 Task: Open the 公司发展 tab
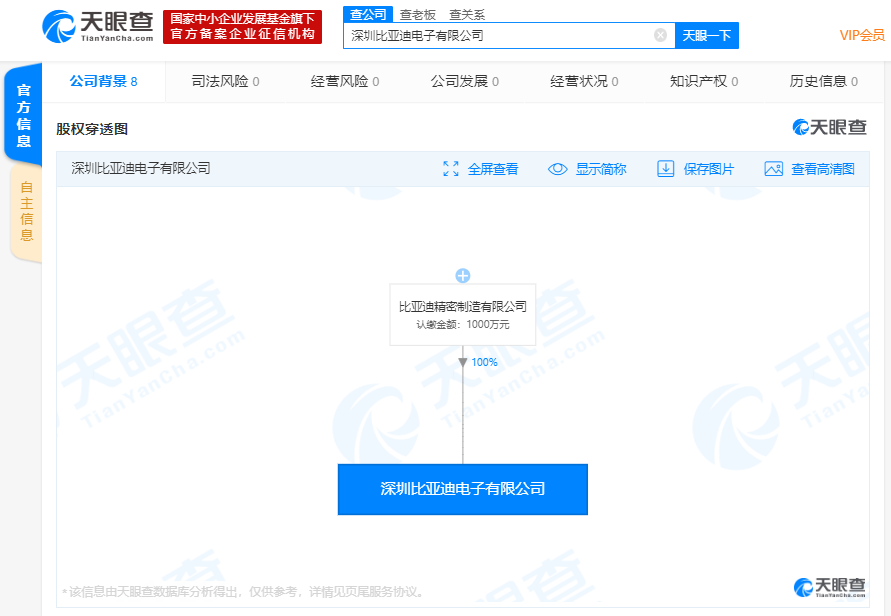[465, 81]
